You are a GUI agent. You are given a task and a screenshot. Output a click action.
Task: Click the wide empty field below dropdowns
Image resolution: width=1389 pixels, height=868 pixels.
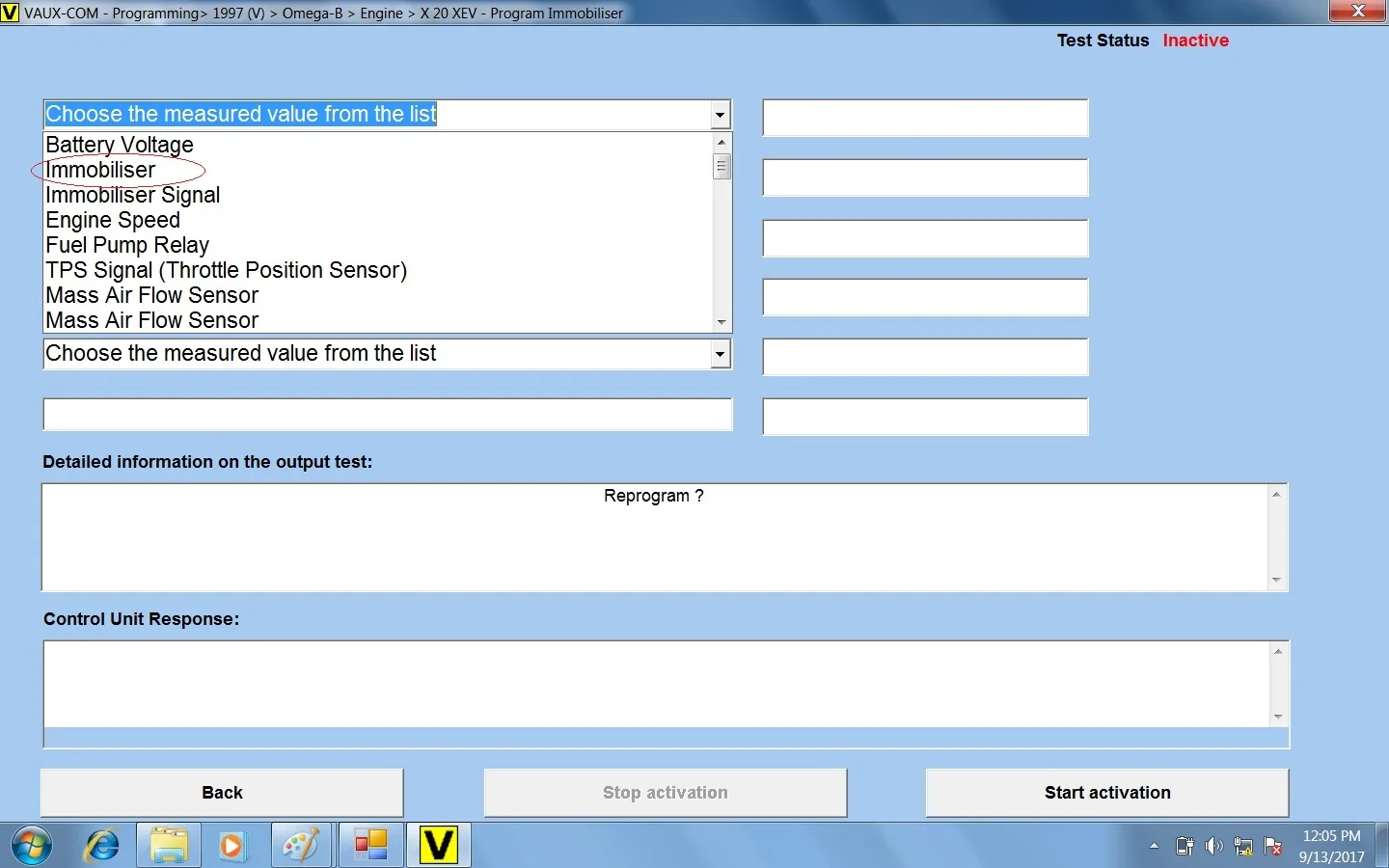[x=388, y=415]
